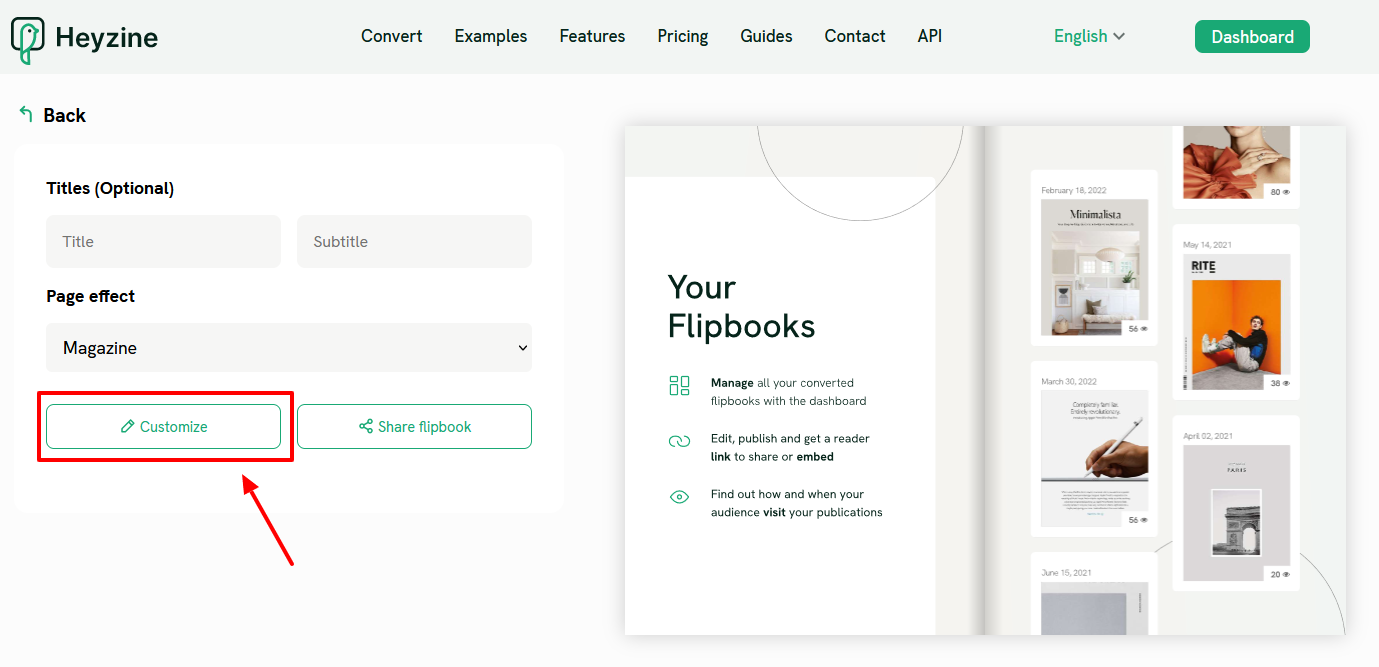Click the 38 views counter
The width and height of the screenshot is (1379, 667).
(x=1279, y=383)
